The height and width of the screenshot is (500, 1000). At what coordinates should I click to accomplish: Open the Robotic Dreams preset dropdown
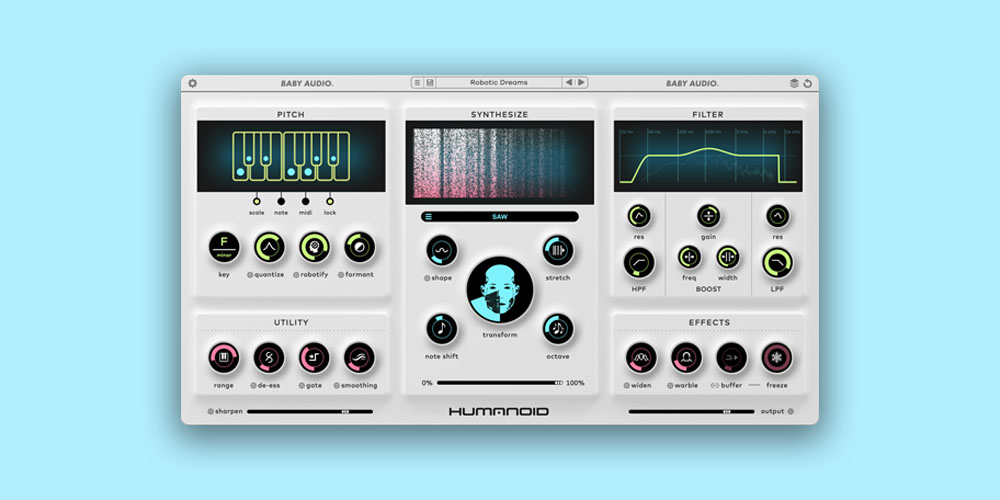click(x=499, y=83)
